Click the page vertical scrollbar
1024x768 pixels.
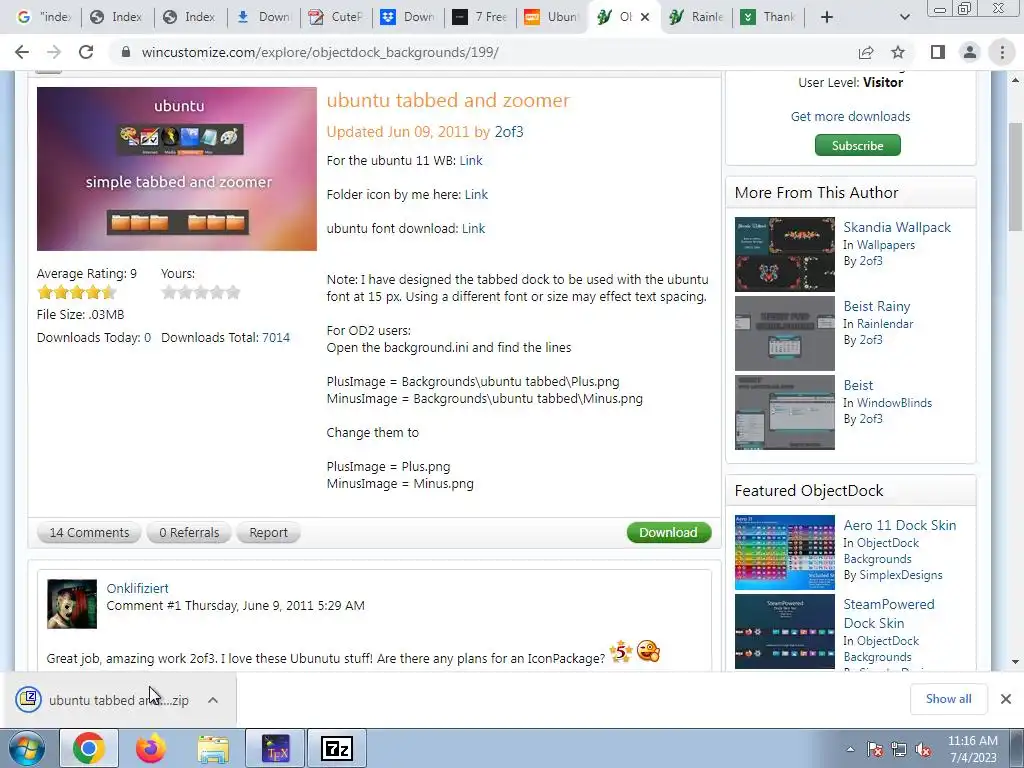(1015, 176)
